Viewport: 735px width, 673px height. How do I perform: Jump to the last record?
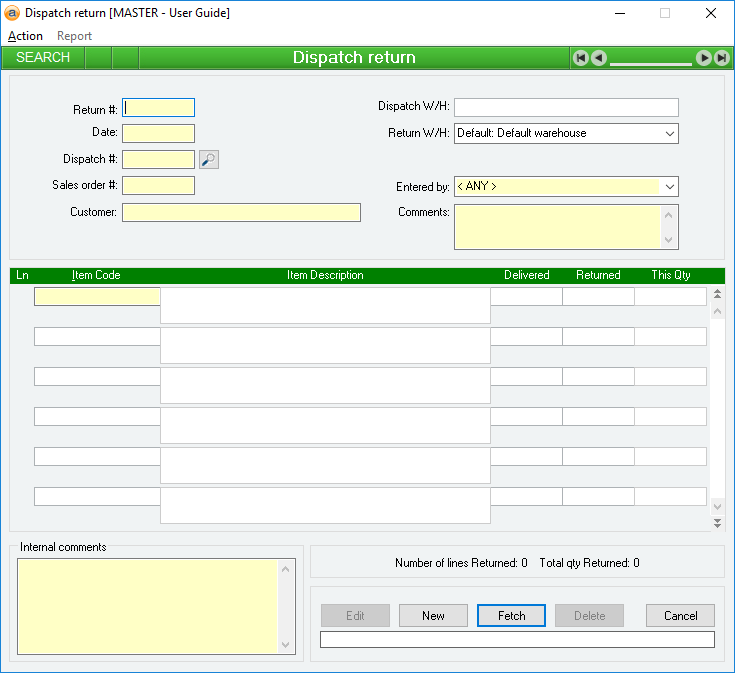[x=721, y=58]
